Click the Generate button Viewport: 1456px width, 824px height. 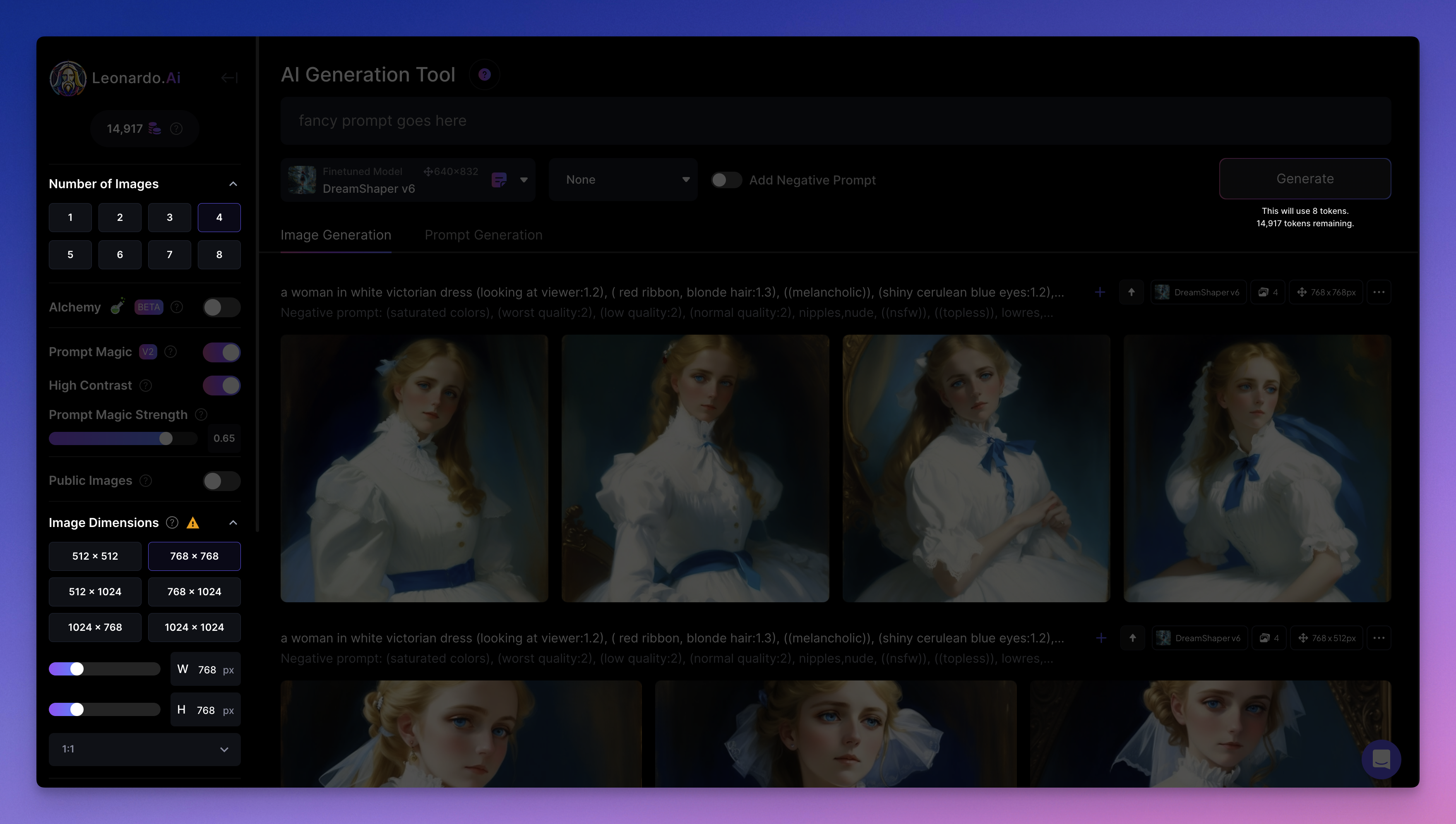tap(1305, 179)
